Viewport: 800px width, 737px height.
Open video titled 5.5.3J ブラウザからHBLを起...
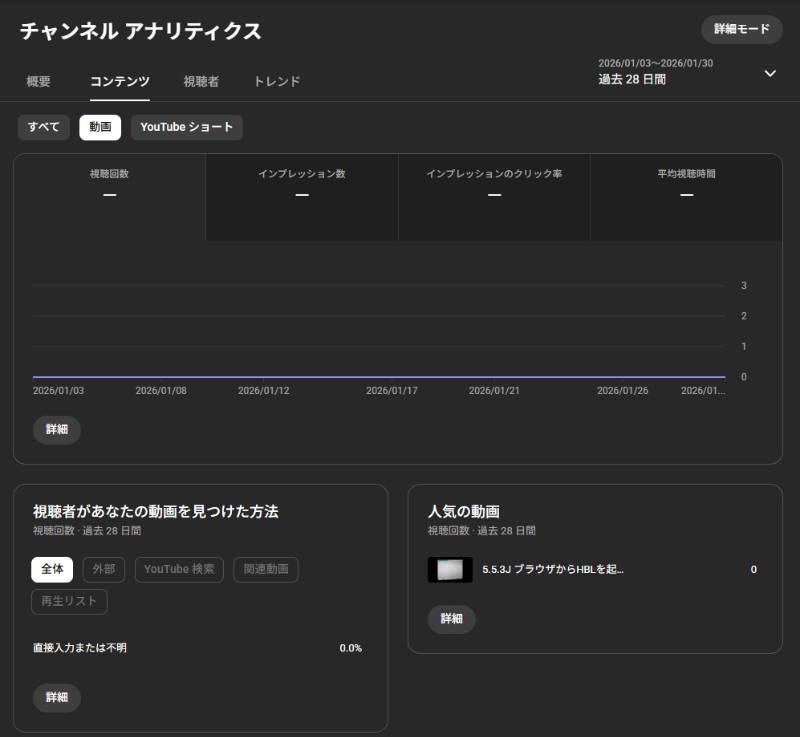tap(553, 569)
